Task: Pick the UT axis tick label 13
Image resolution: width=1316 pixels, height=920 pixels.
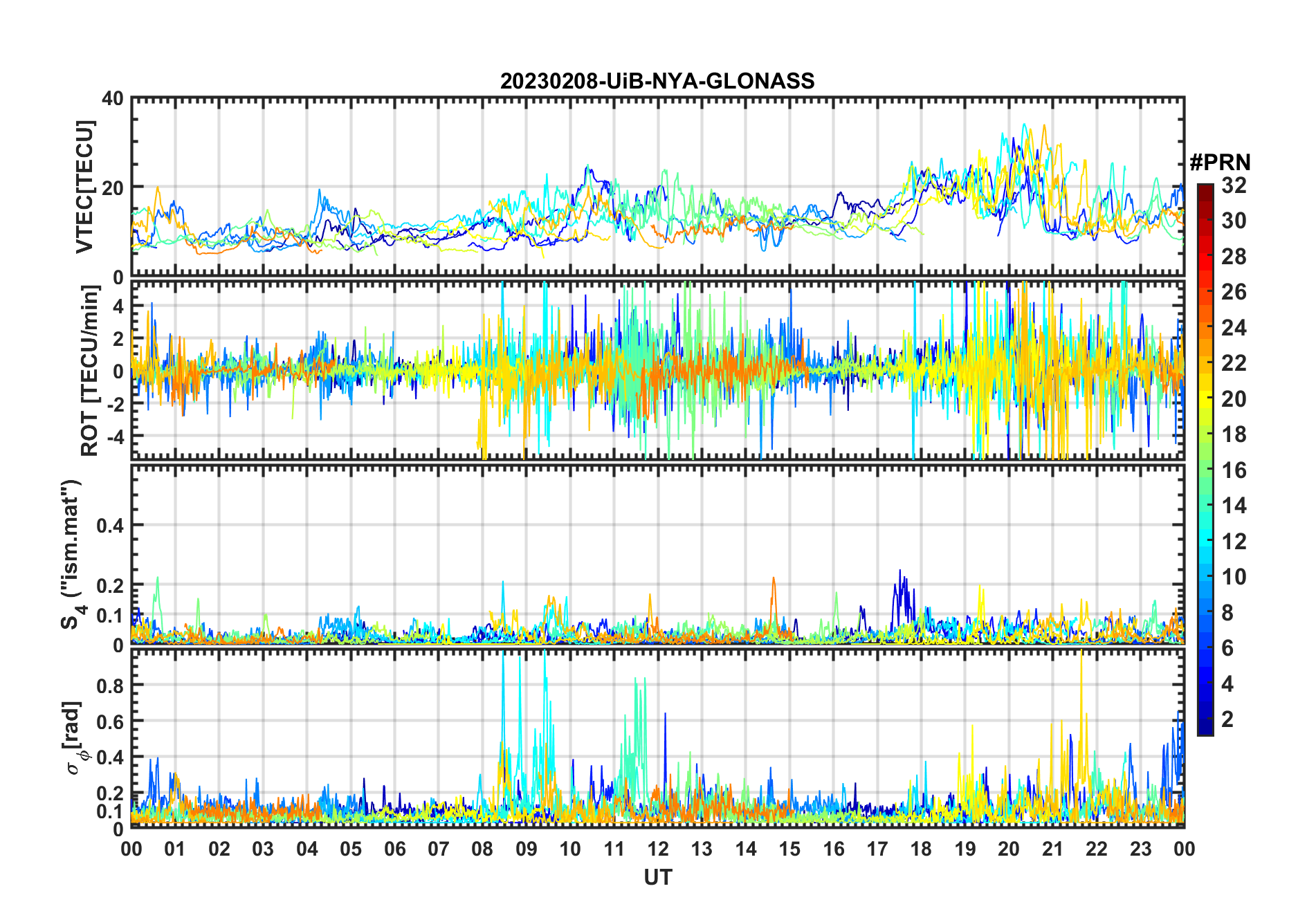Action: click(702, 849)
